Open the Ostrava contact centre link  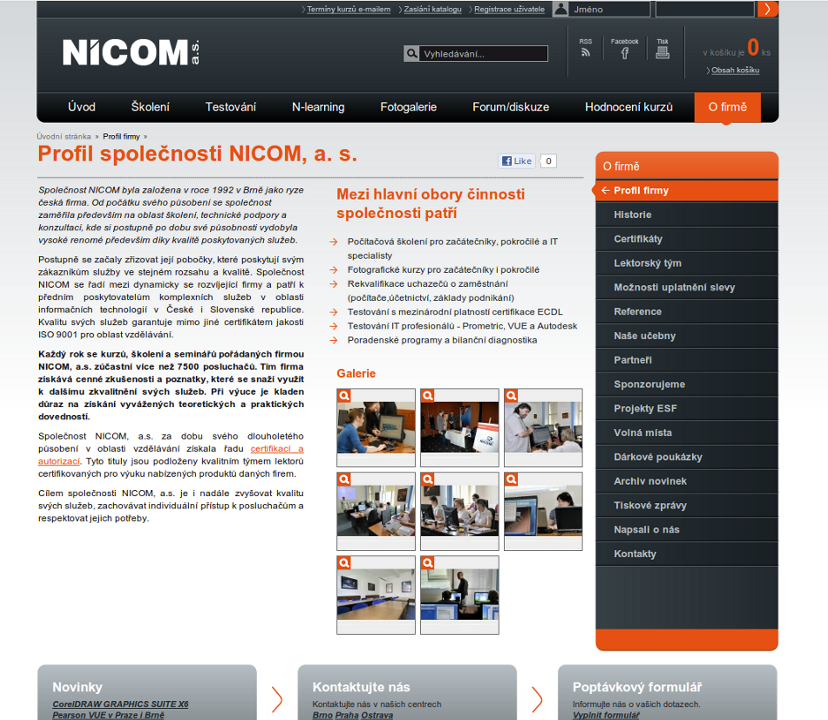click(377, 715)
